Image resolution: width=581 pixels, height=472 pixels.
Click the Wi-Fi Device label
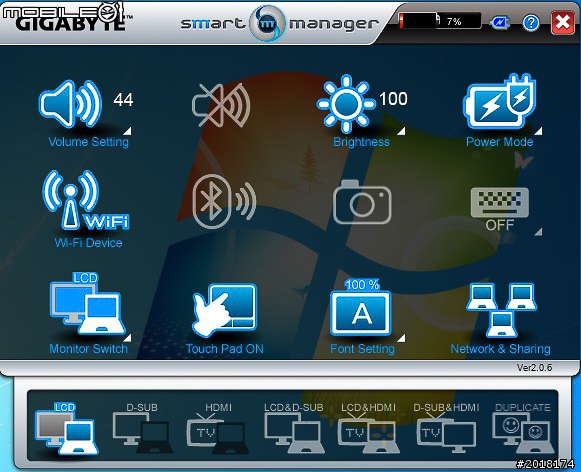88,243
